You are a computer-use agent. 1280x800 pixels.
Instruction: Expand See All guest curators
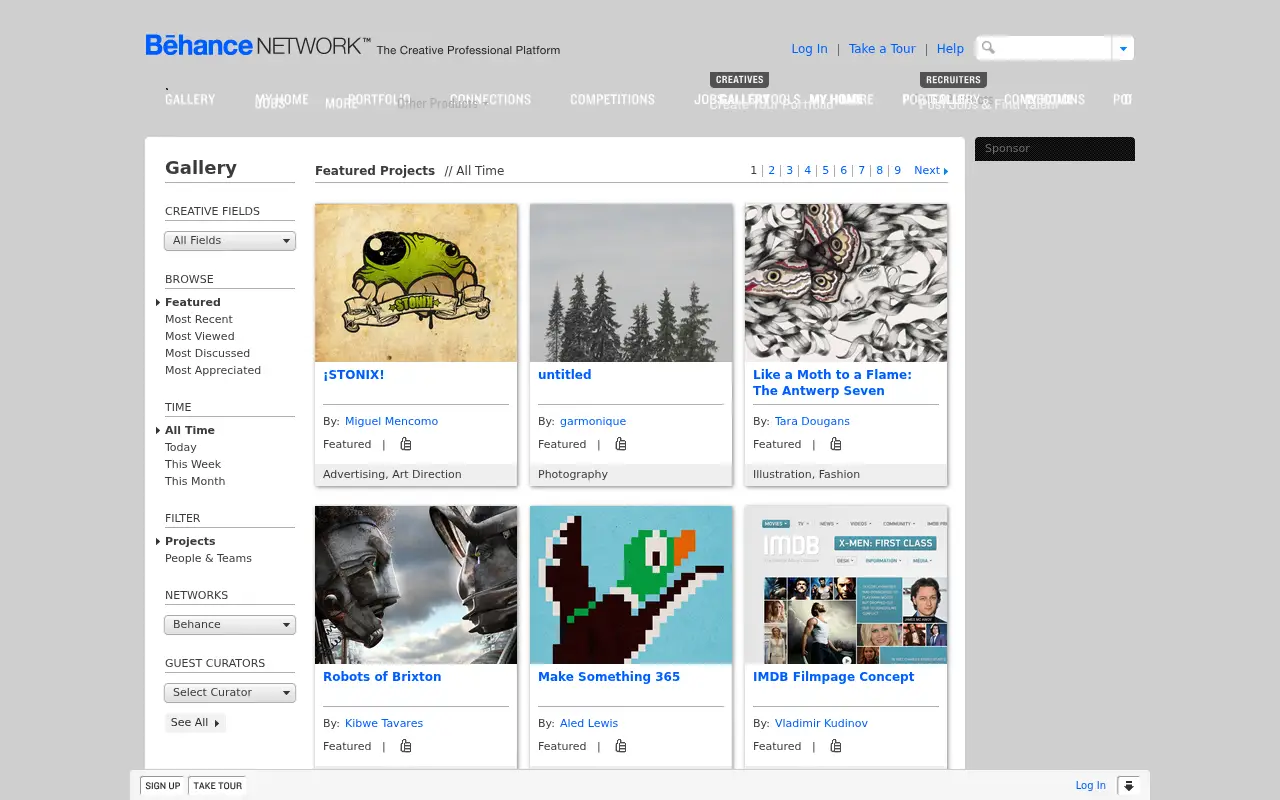[x=195, y=722]
